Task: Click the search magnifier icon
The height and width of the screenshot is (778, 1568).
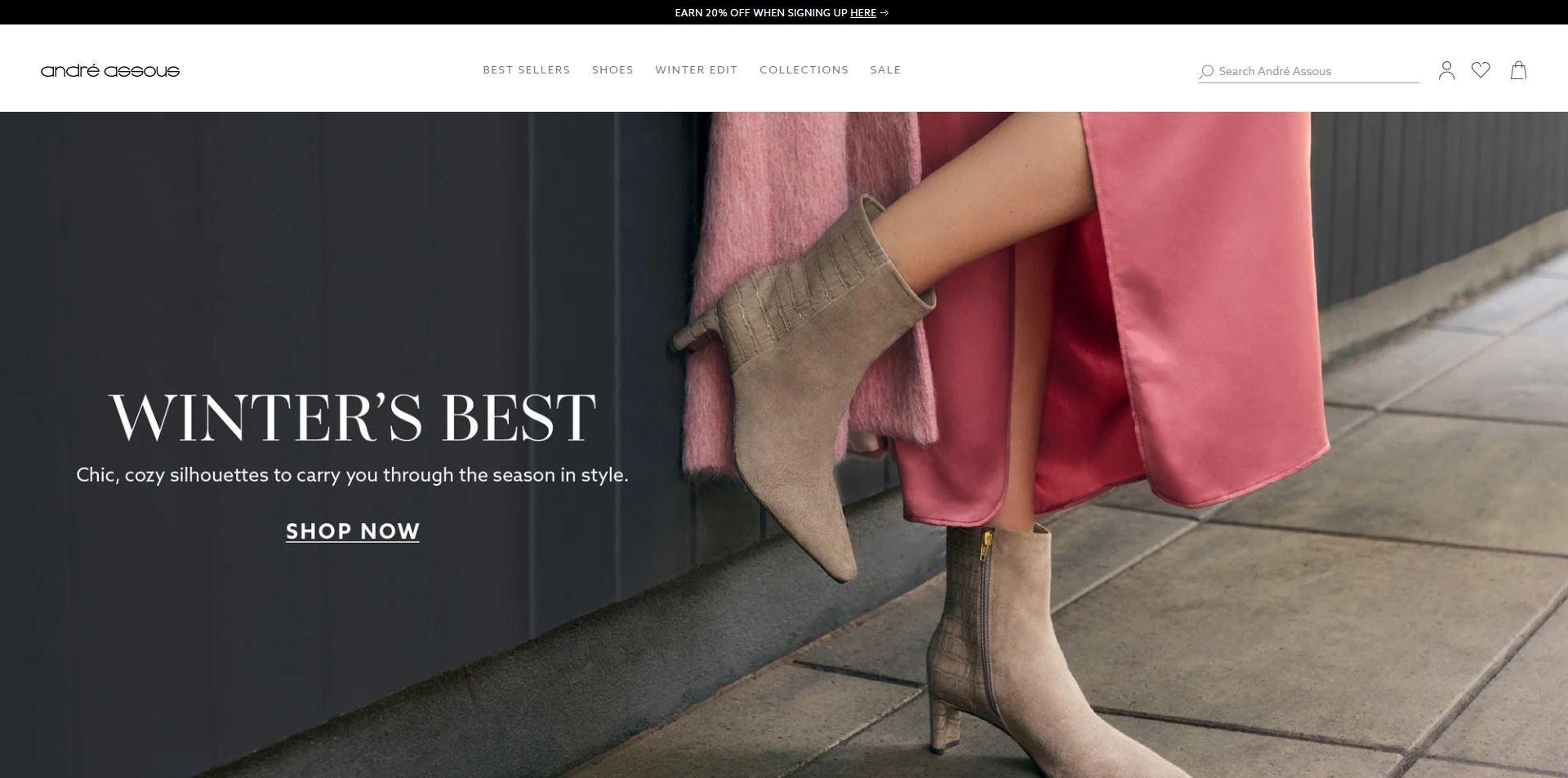Action: click(x=1206, y=72)
